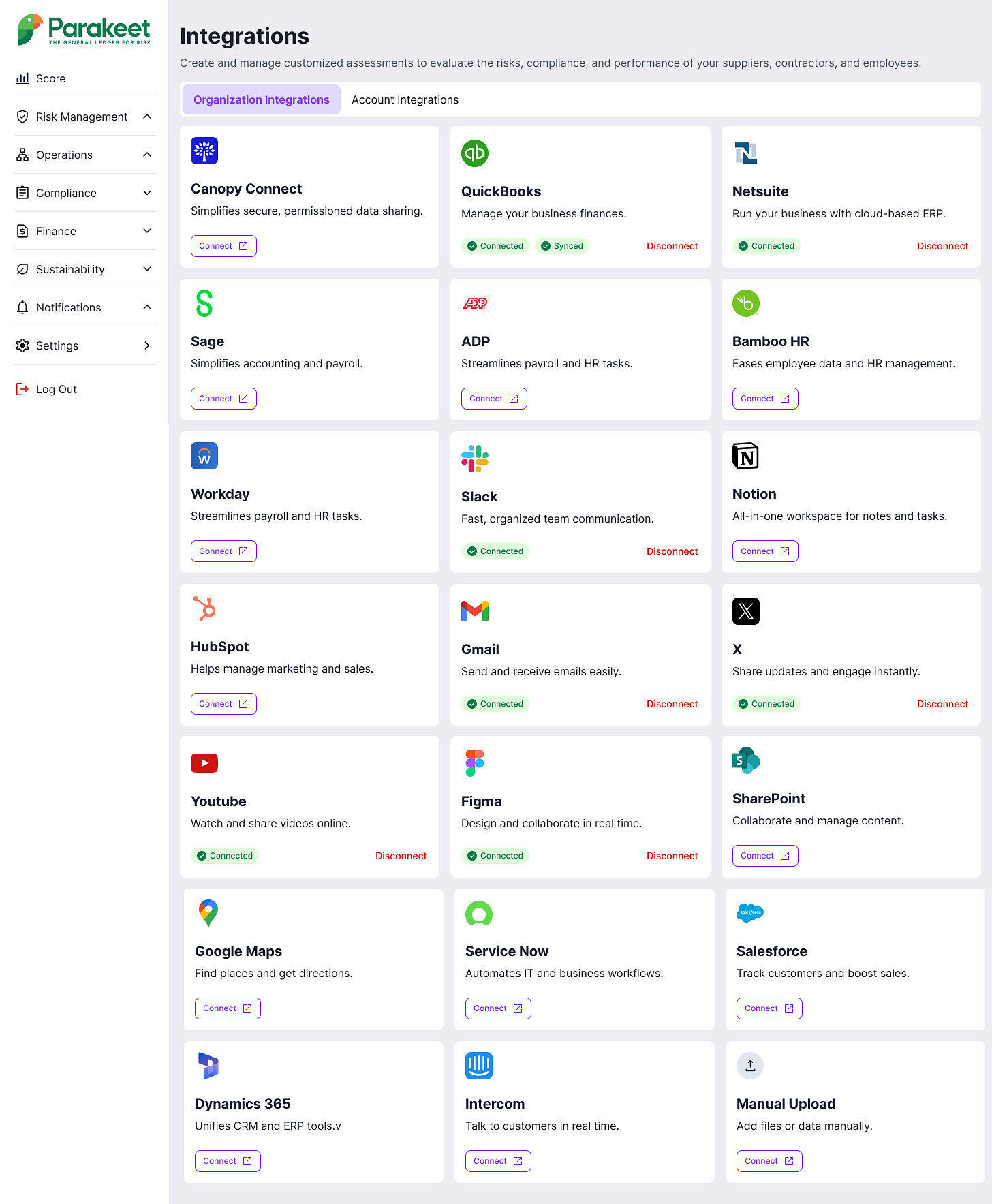The image size is (992, 1204).
Task: Click the Dynamics 365 logo icon
Action: (208, 1066)
